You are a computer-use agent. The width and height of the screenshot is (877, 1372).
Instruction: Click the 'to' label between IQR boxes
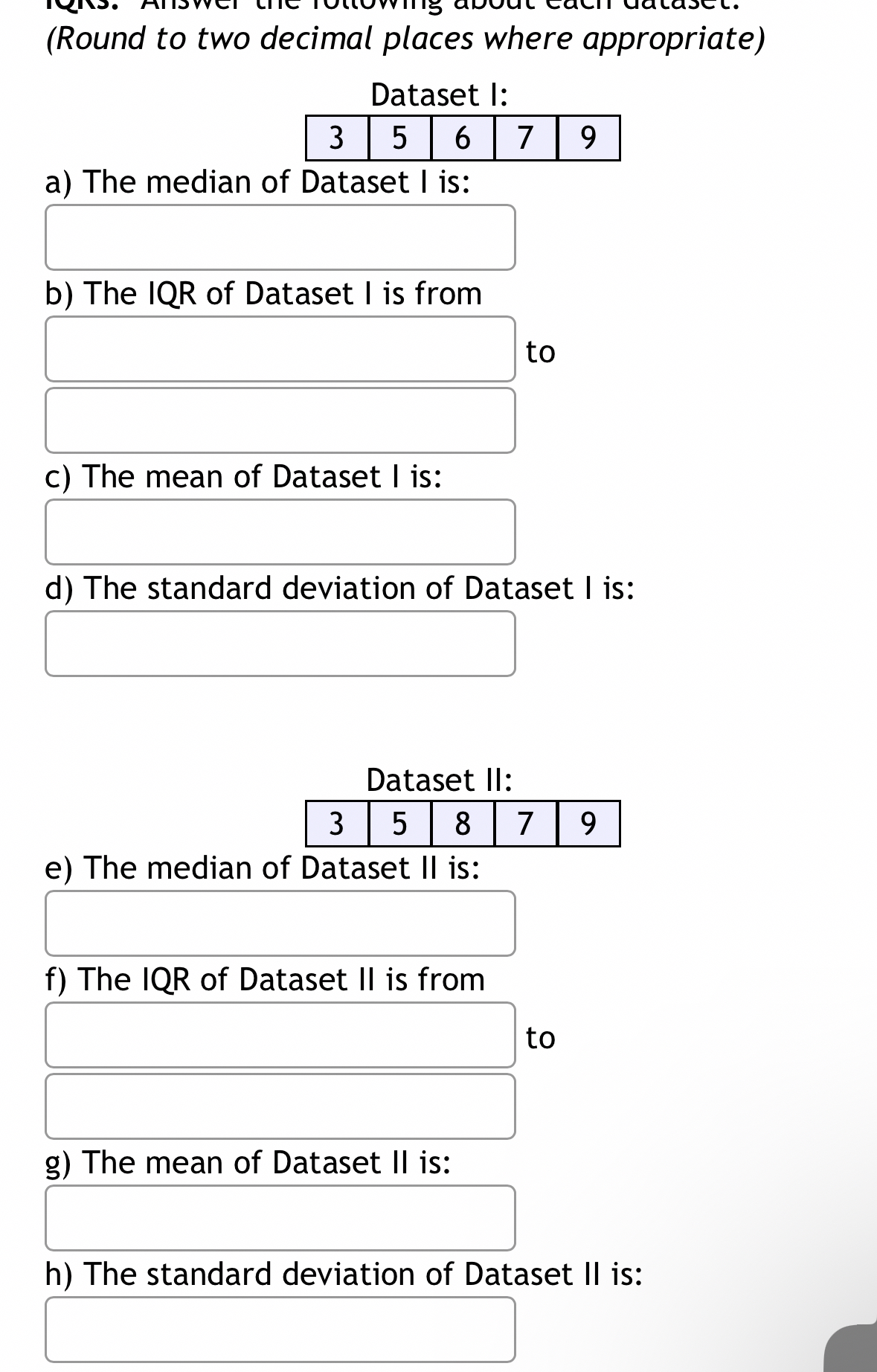tap(539, 353)
